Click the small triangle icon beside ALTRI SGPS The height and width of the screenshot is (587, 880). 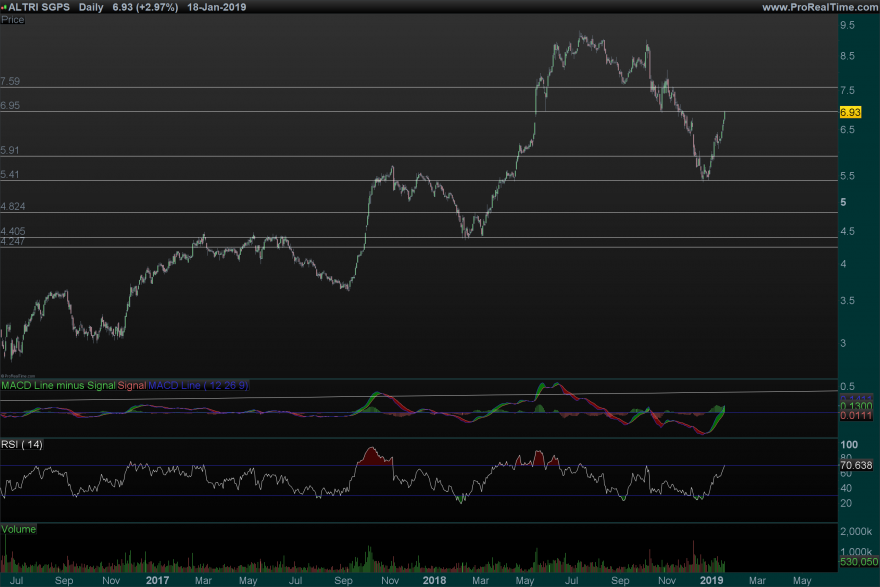[4, 7]
